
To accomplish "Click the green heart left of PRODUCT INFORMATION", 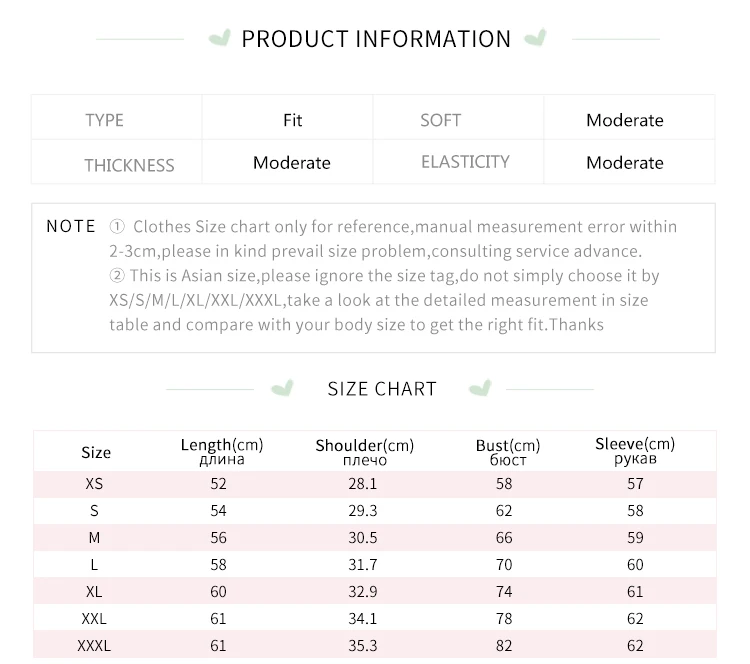I will pos(220,38).
